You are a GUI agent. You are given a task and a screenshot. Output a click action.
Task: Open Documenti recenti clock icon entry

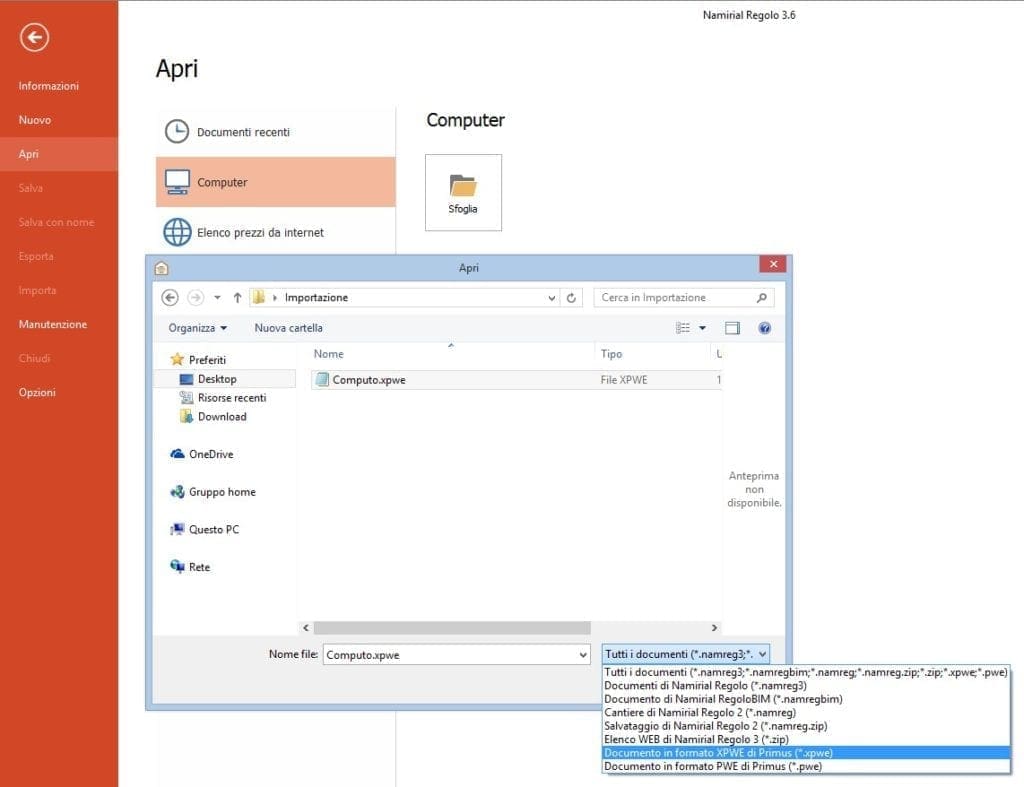[275, 132]
